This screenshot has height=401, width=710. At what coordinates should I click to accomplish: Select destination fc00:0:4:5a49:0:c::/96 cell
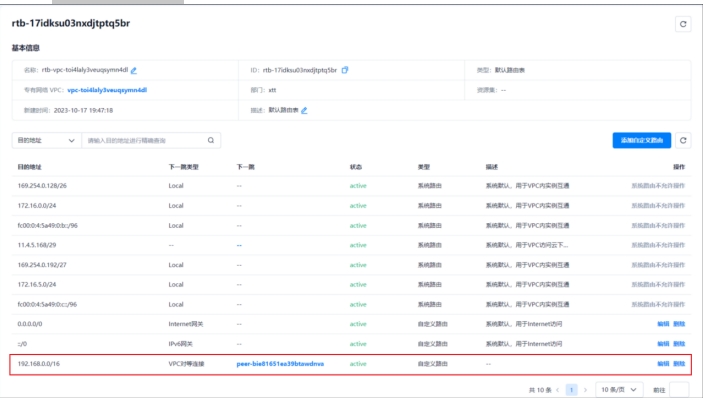point(47,305)
